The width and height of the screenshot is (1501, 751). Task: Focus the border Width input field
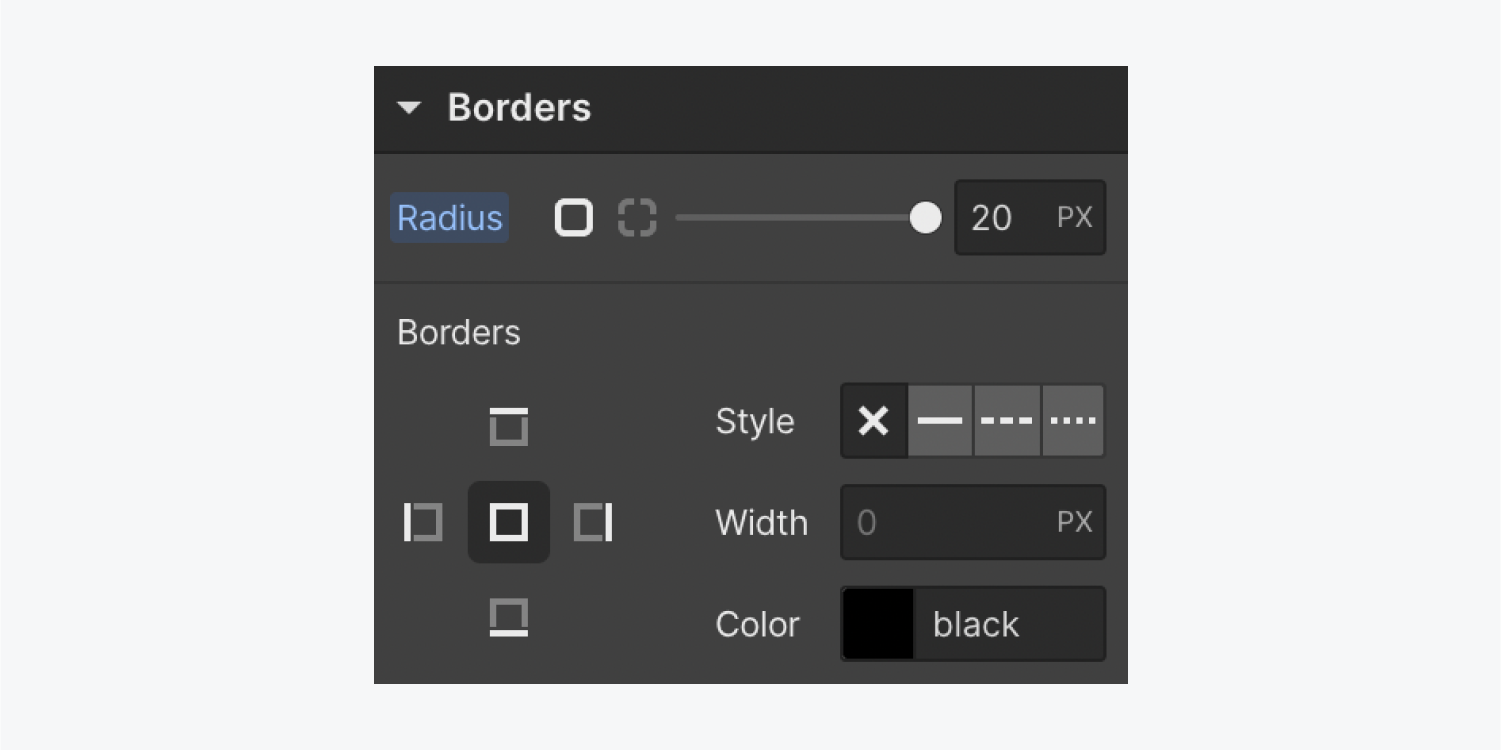[973, 522]
